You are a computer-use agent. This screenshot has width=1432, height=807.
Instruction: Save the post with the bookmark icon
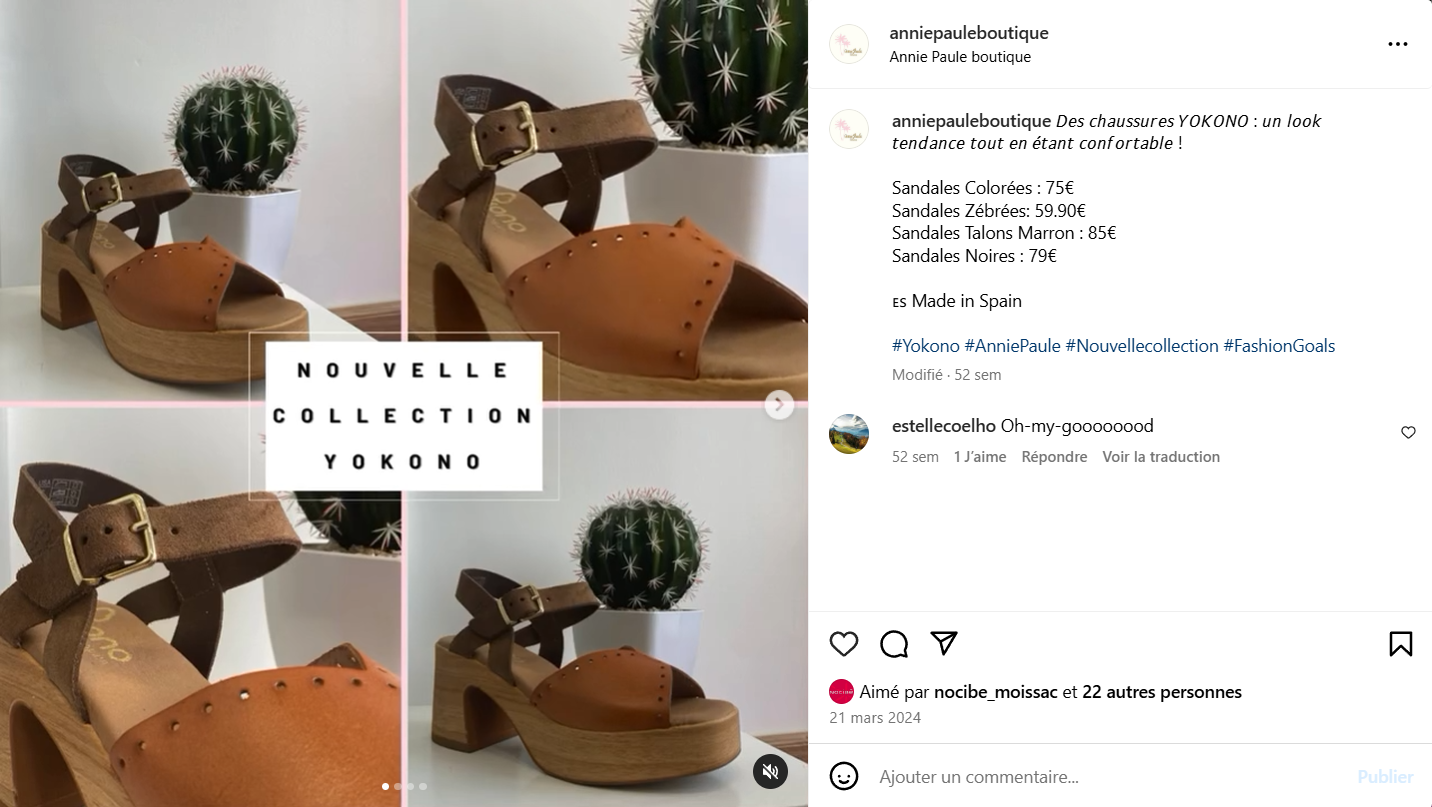[x=1401, y=644]
